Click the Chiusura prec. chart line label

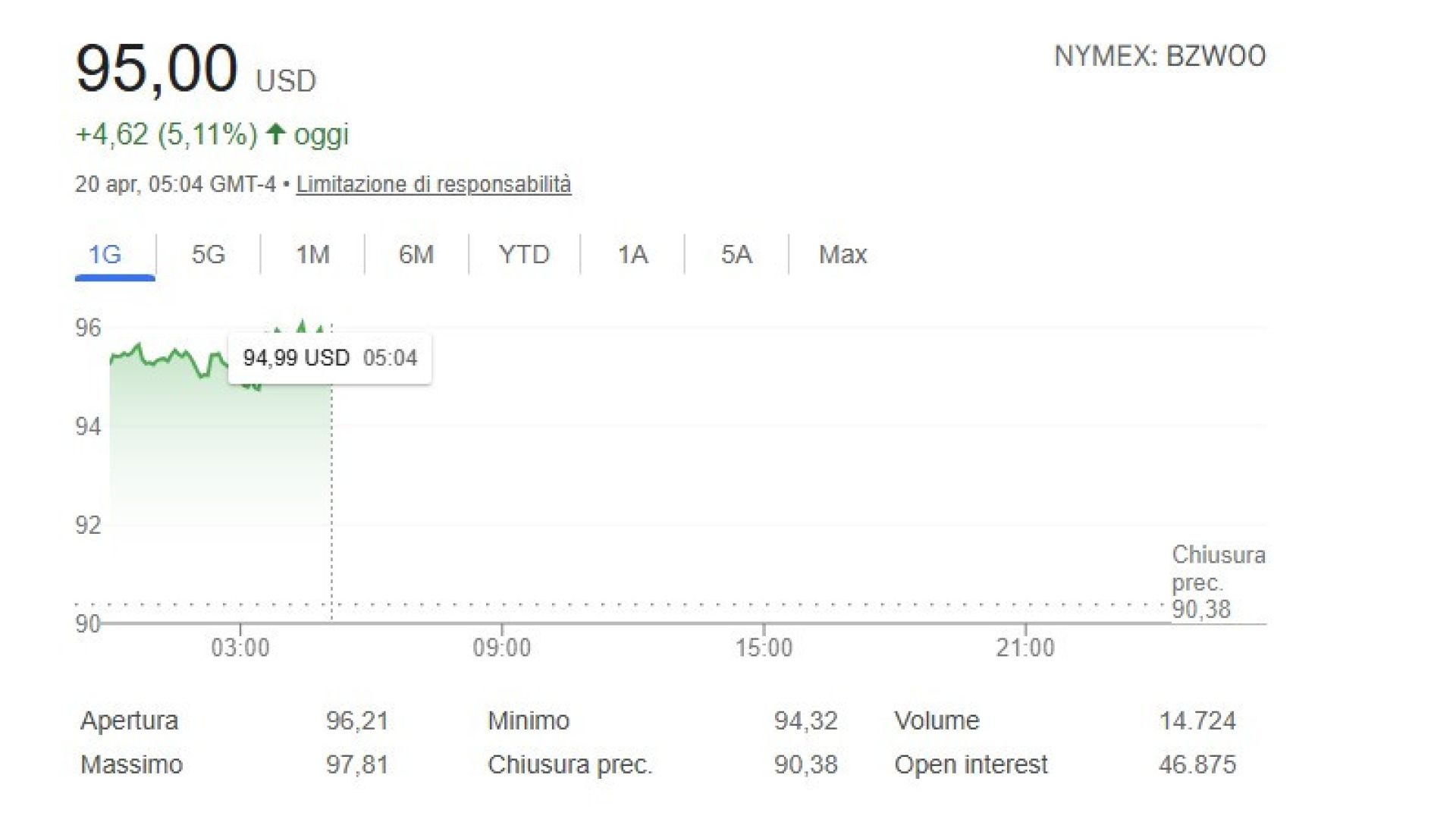[x=1218, y=581]
